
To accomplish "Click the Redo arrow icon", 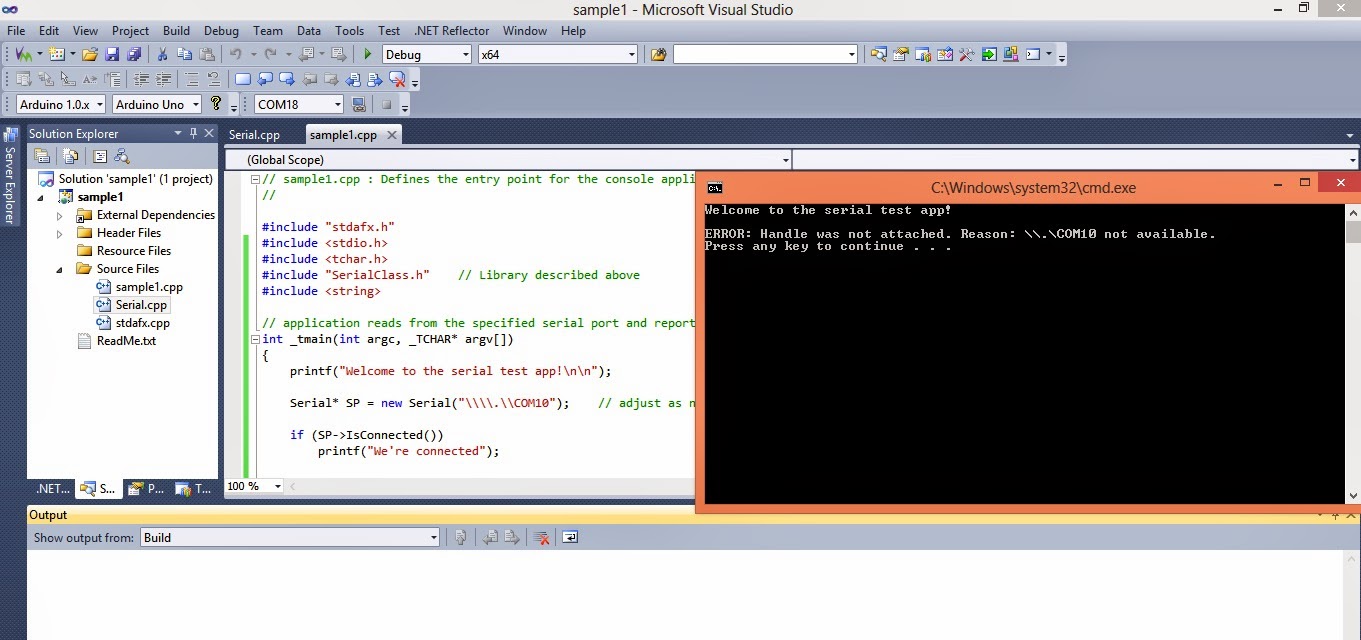I will (x=270, y=54).
